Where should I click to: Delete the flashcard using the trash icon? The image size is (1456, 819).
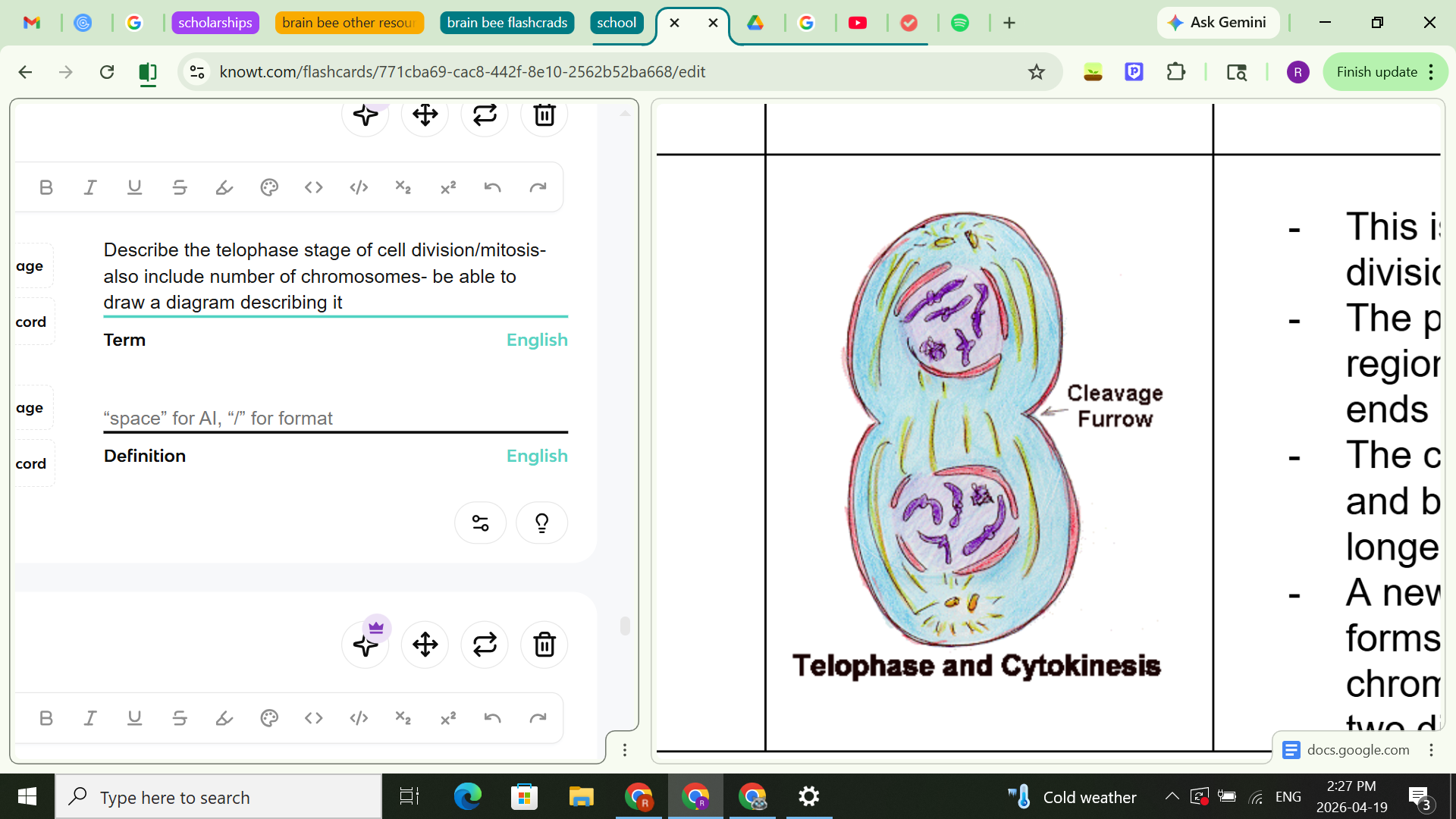pyautogui.click(x=544, y=115)
